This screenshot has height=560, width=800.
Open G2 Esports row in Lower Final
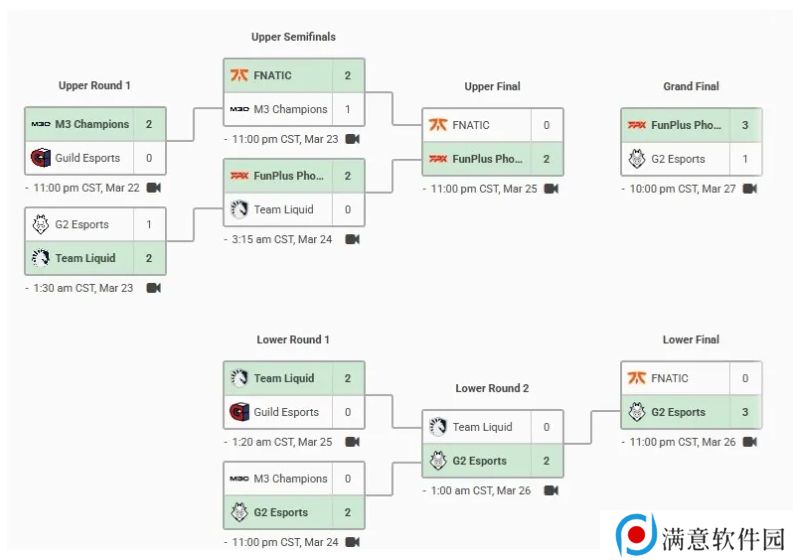(691, 412)
